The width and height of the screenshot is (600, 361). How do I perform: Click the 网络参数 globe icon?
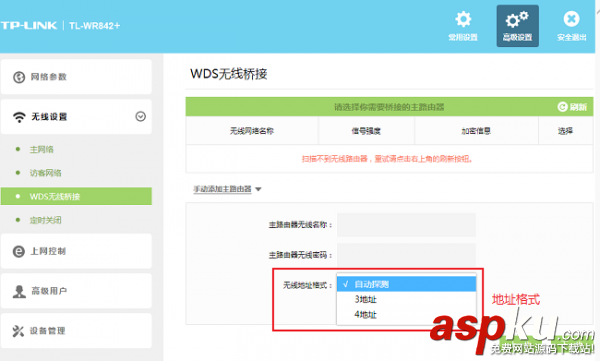[19, 77]
